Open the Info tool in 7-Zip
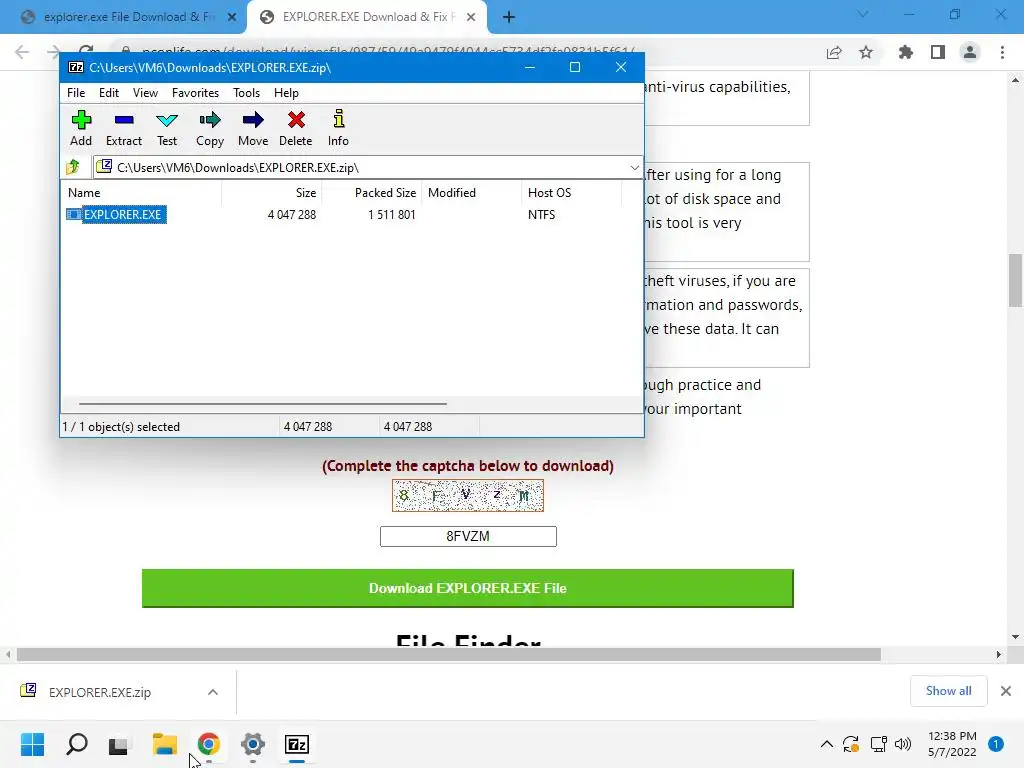Image resolution: width=1024 pixels, height=768 pixels. pos(338,128)
